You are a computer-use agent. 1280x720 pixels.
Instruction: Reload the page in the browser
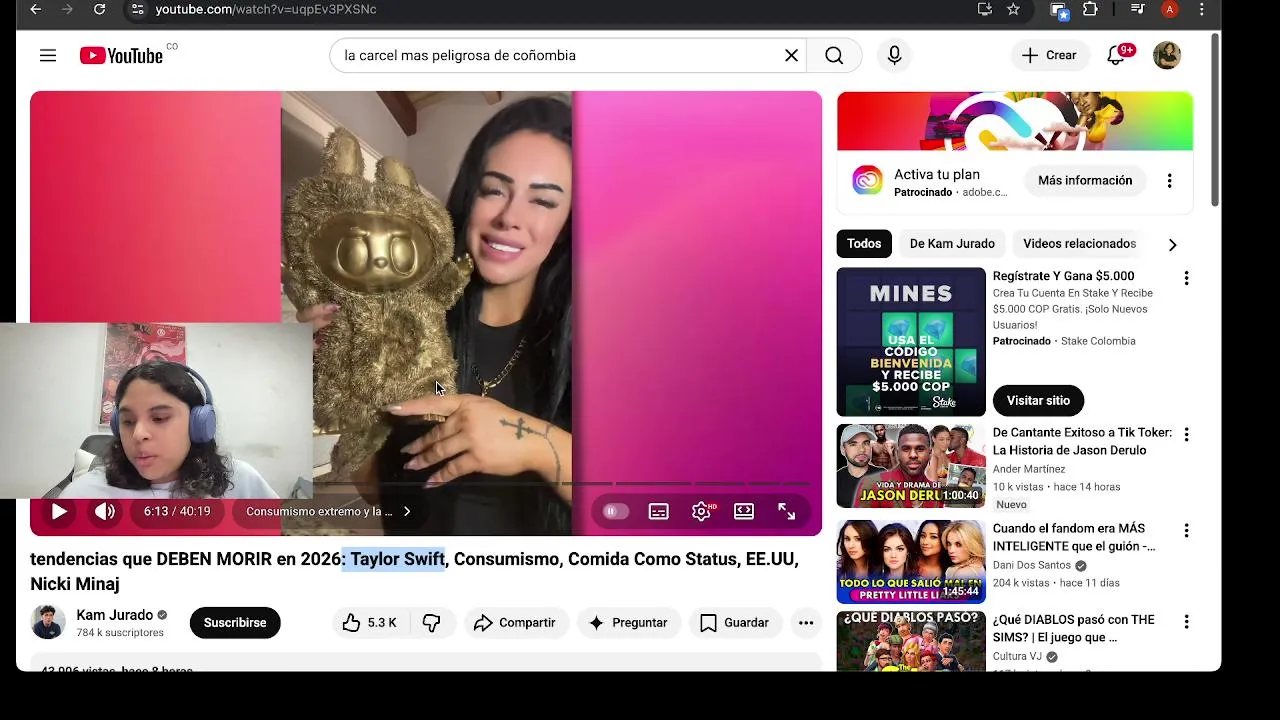point(99,9)
